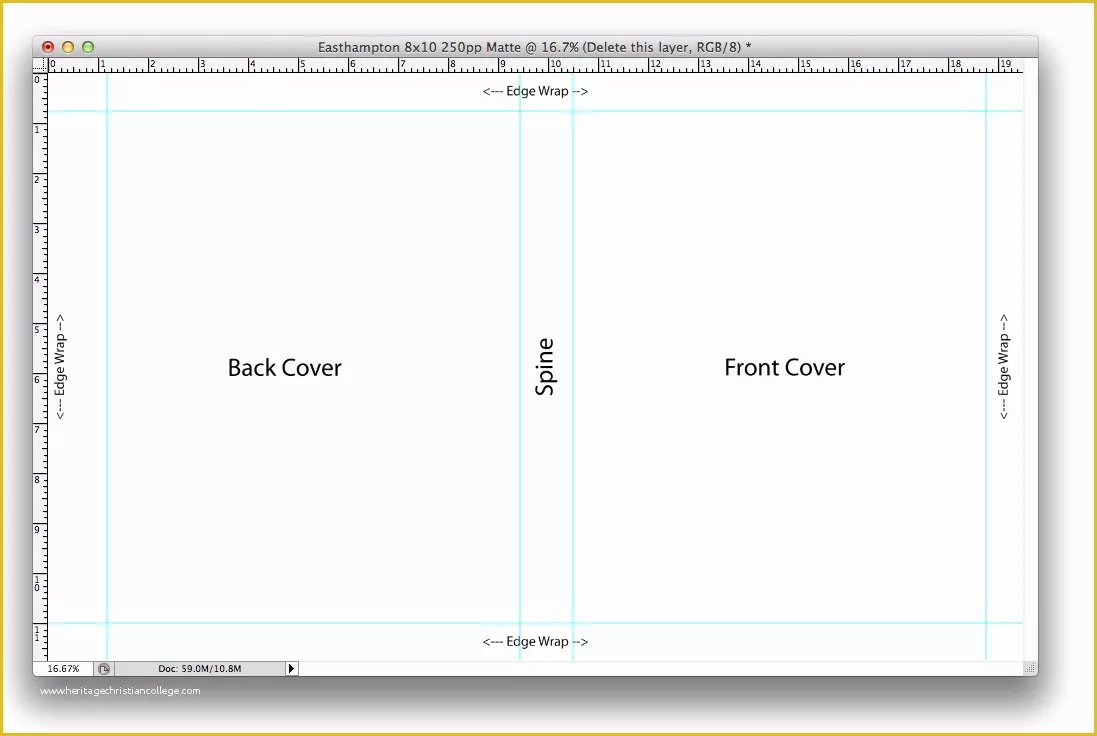Zoom the window with the green button
1097x736 pixels.
[x=88, y=47]
